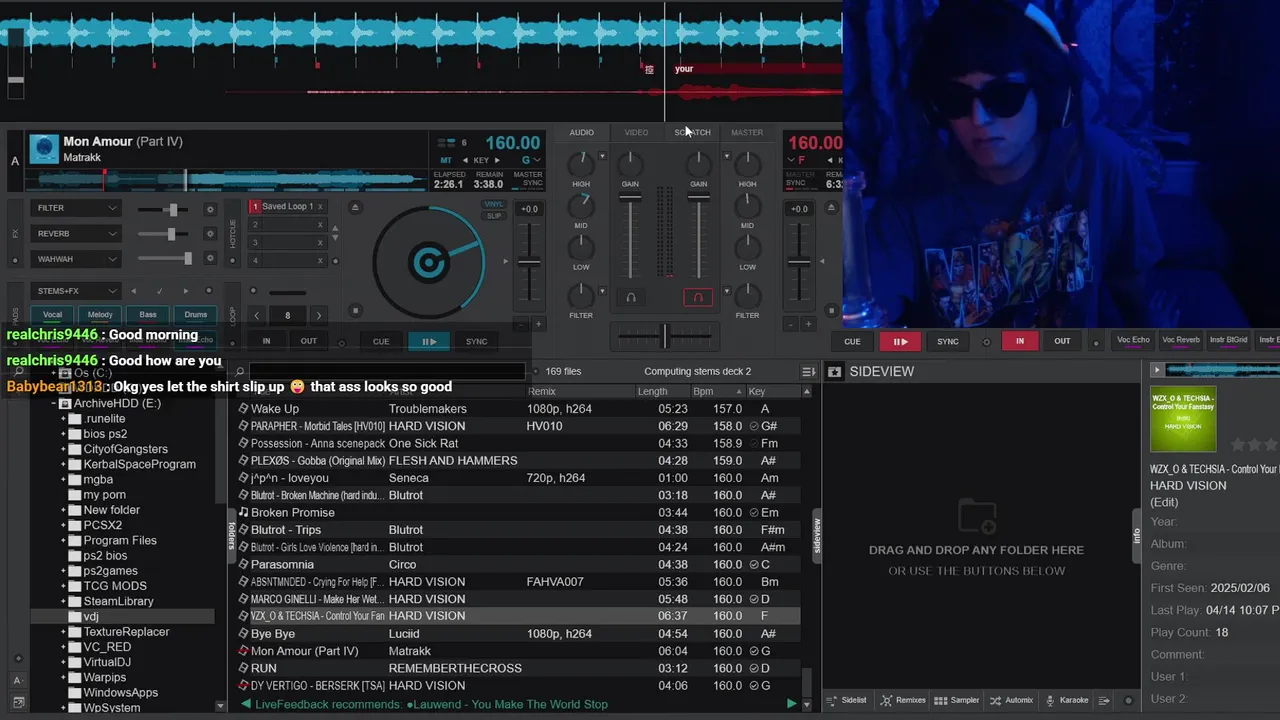1280x720 pixels.
Task: Switch to the MASTER mixer tab
Action: (747, 133)
